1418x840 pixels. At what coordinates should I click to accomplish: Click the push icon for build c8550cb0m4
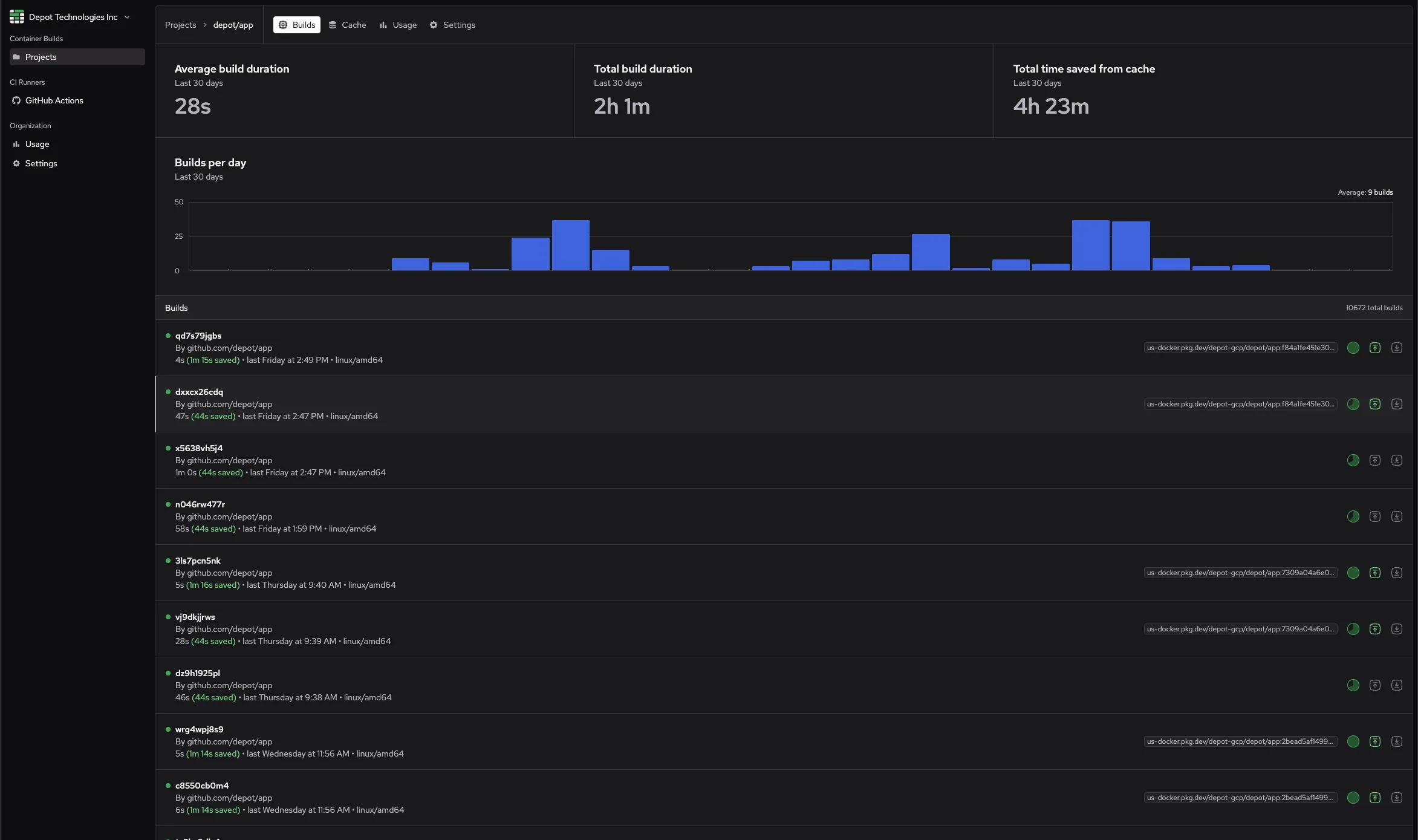point(1375,798)
